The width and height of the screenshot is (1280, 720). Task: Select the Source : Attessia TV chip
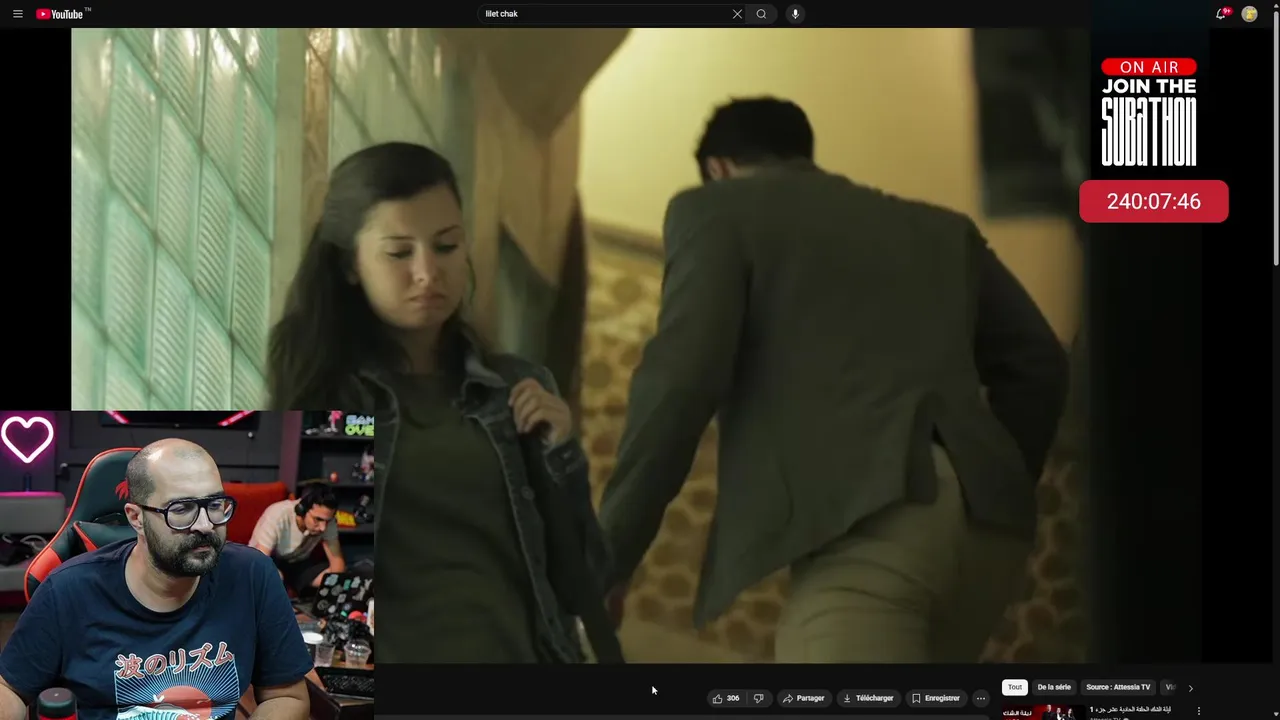click(x=1118, y=687)
